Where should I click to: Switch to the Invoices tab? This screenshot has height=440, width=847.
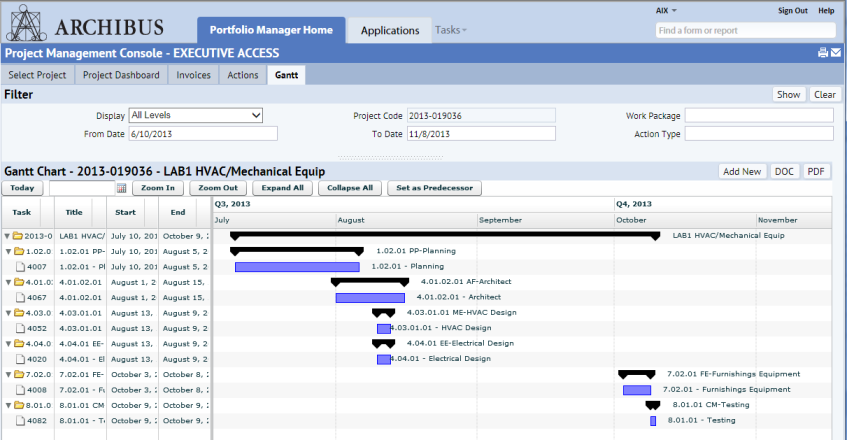pyautogui.click(x=193, y=75)
